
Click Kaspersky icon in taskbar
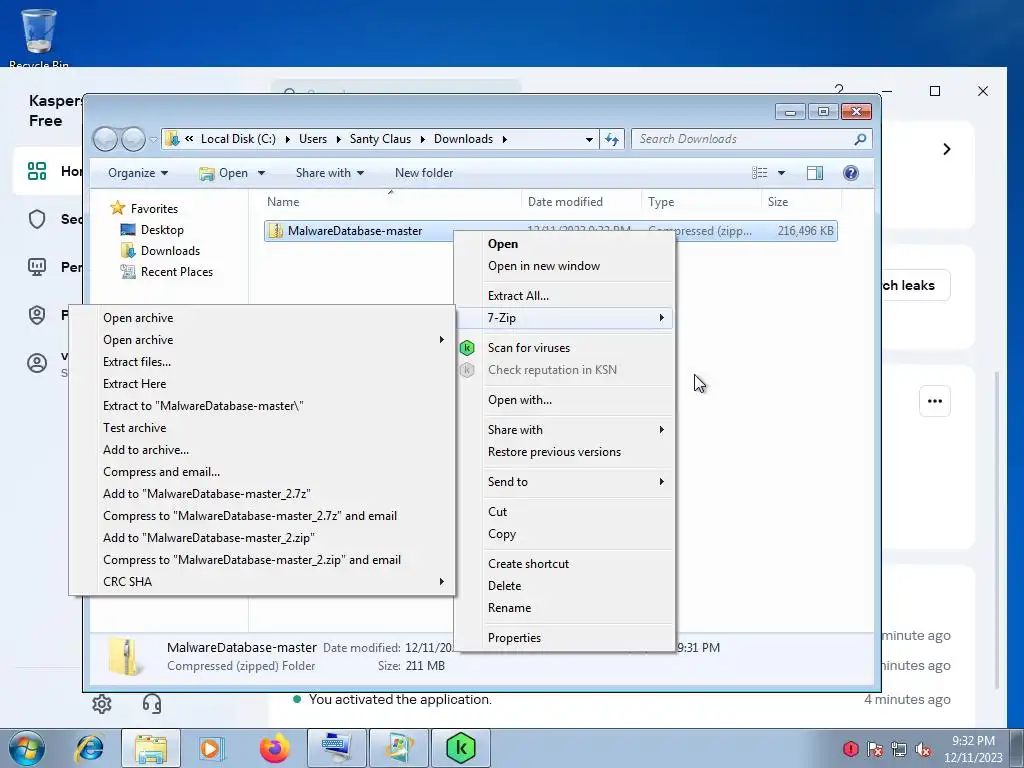[x=460, y=748]
